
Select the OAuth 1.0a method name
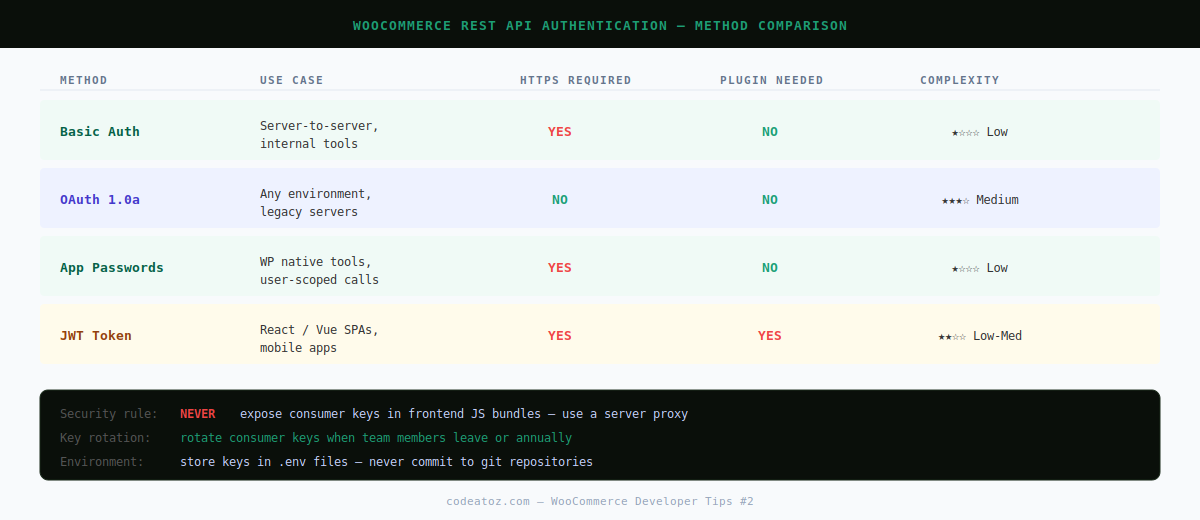pyautogui.click(x=100, y=199)
